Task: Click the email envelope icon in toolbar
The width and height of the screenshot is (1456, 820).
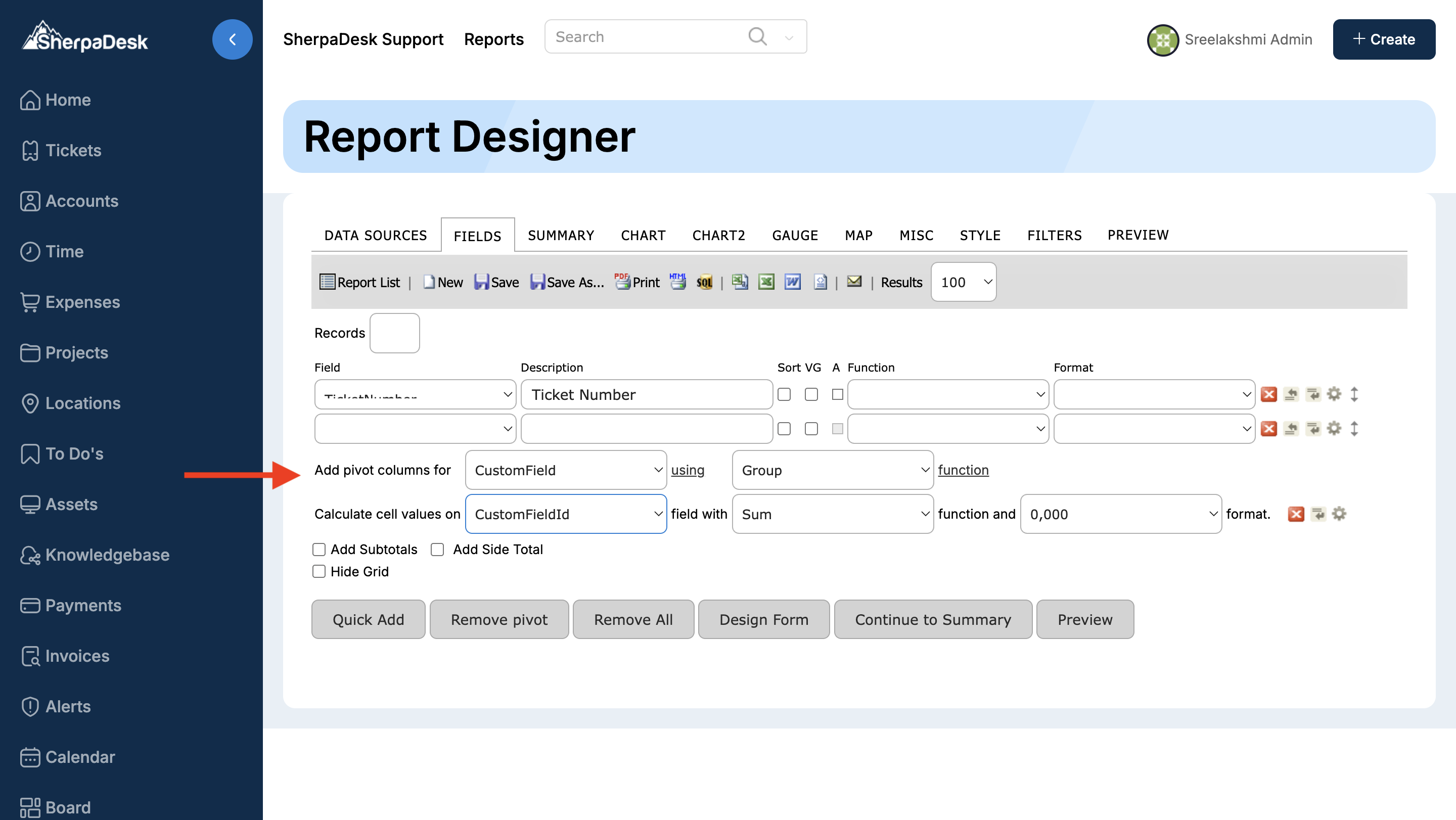Action: coord(853,281)
